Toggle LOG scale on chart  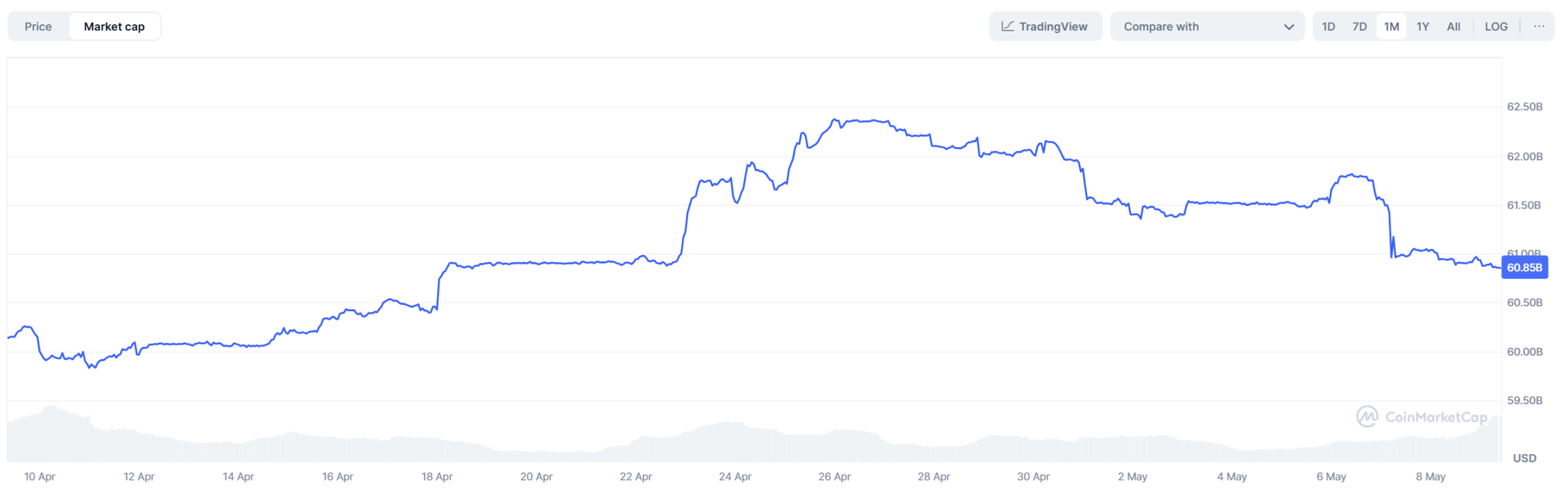pos(1496,26)
